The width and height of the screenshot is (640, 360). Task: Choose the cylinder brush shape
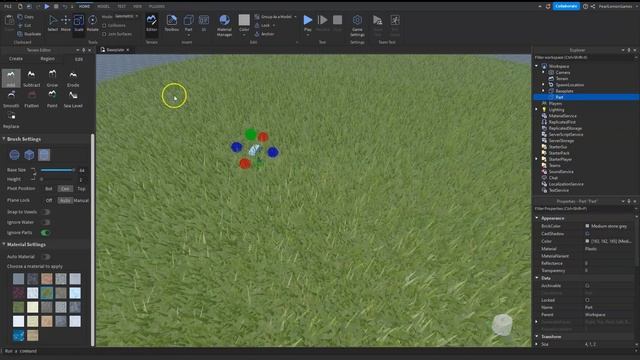[44, 155]
